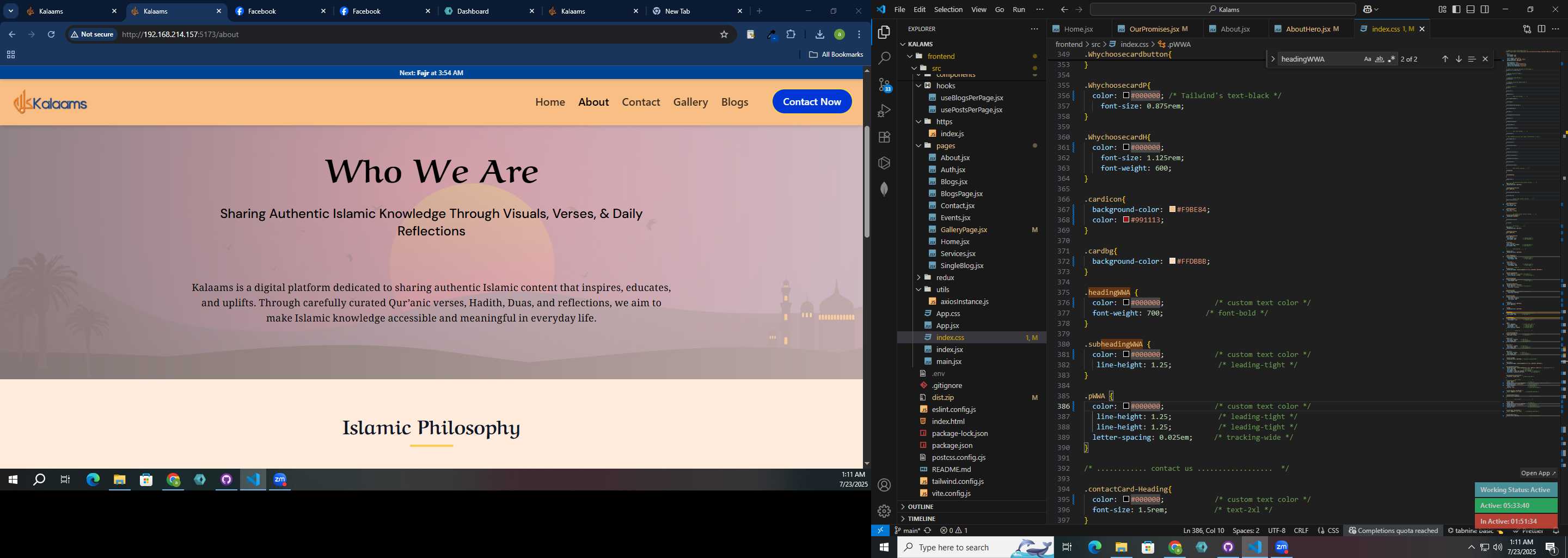Click Copilot icon in VS Code title bar
This screenshot has width=1568, height=558.
pos(1367,9)
